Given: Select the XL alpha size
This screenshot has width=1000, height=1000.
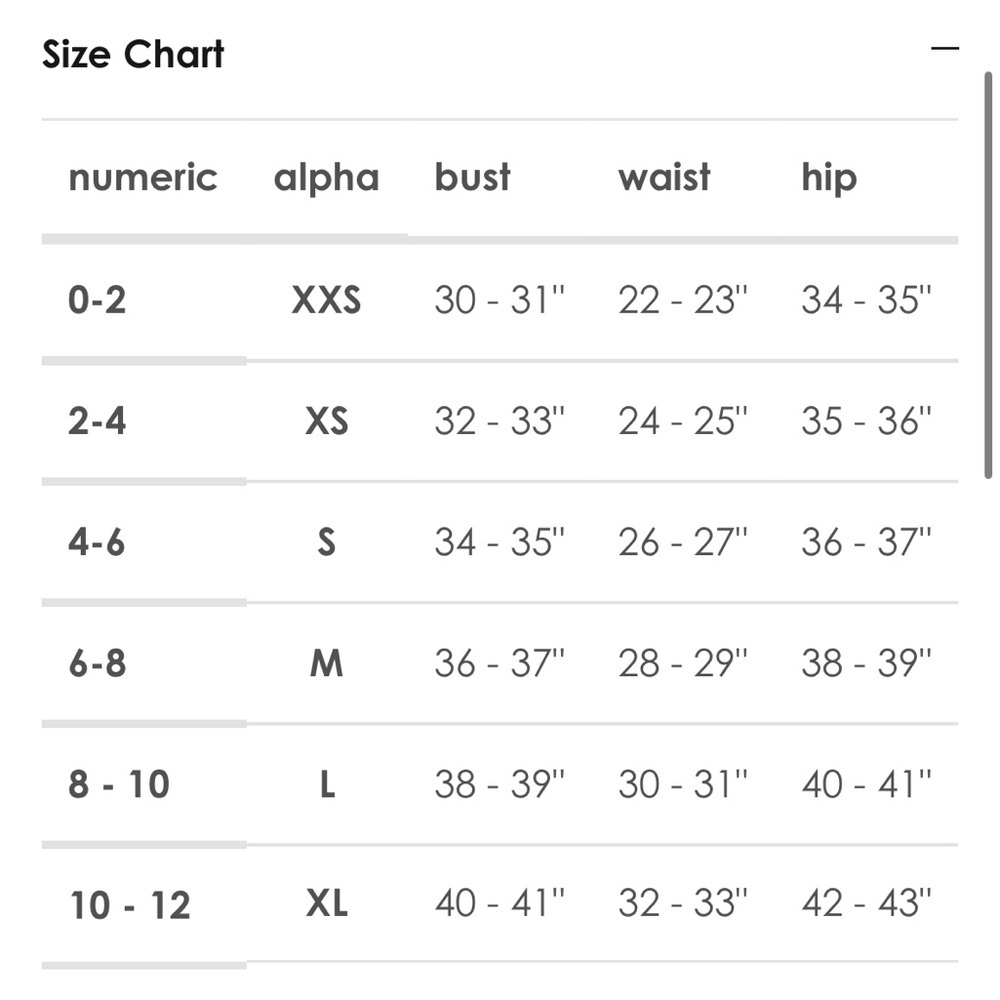Looking at the screenshot, I should click(x=327, y=904).
